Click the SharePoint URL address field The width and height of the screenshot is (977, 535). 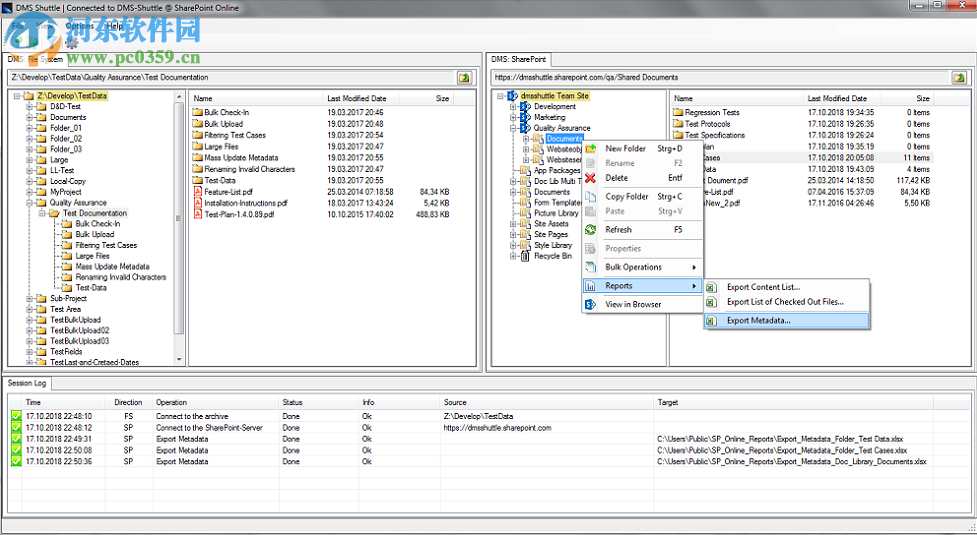coord(720,78)
